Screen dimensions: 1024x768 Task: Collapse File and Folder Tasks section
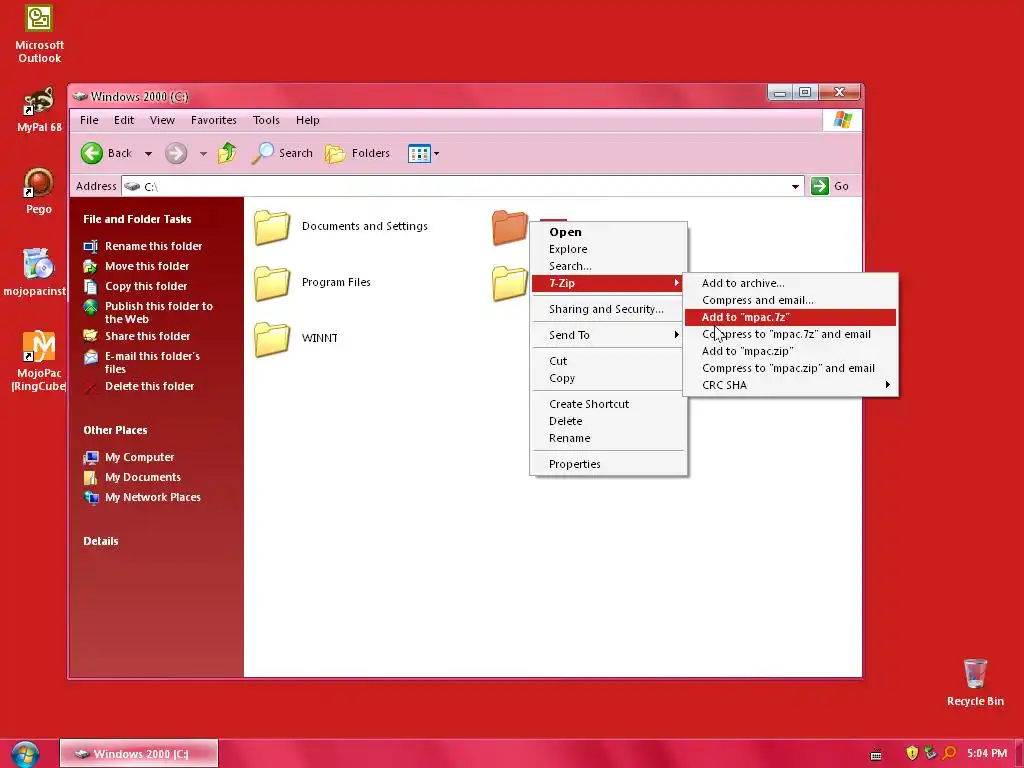pyautogui.click(x=137, y=219)
